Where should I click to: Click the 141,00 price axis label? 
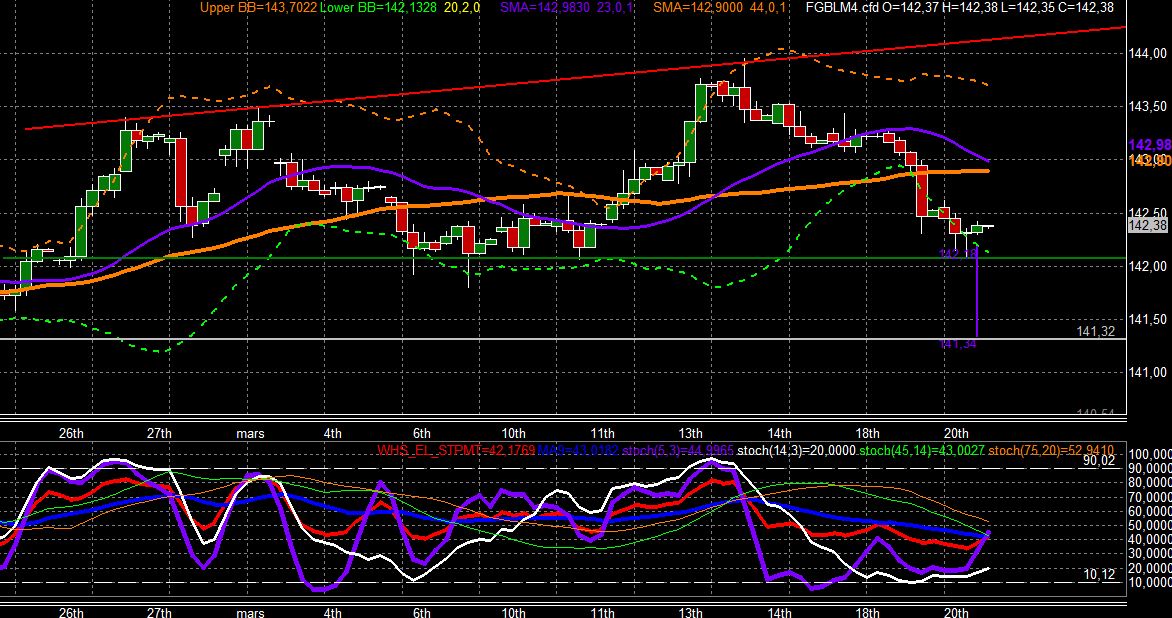(1148, 373)
